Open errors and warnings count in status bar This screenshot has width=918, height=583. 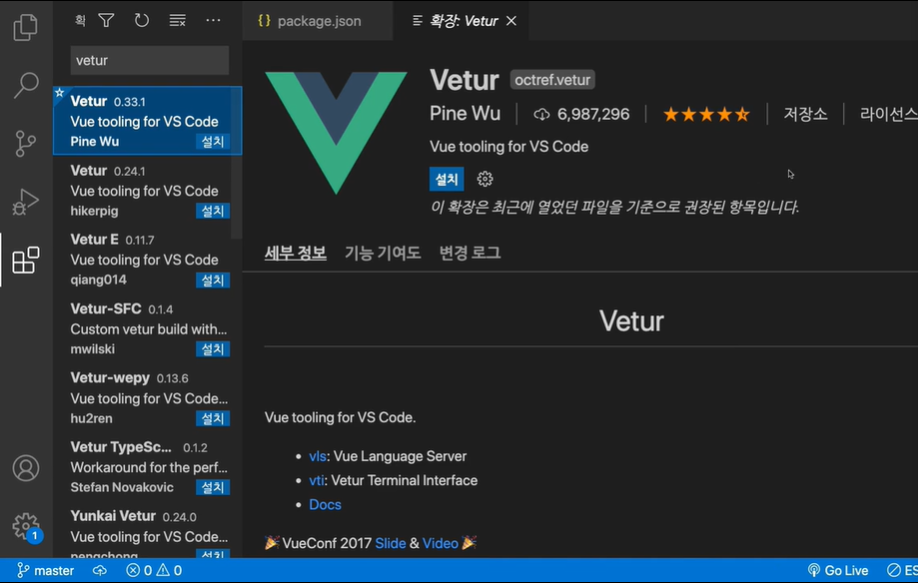tap(154, 571)
